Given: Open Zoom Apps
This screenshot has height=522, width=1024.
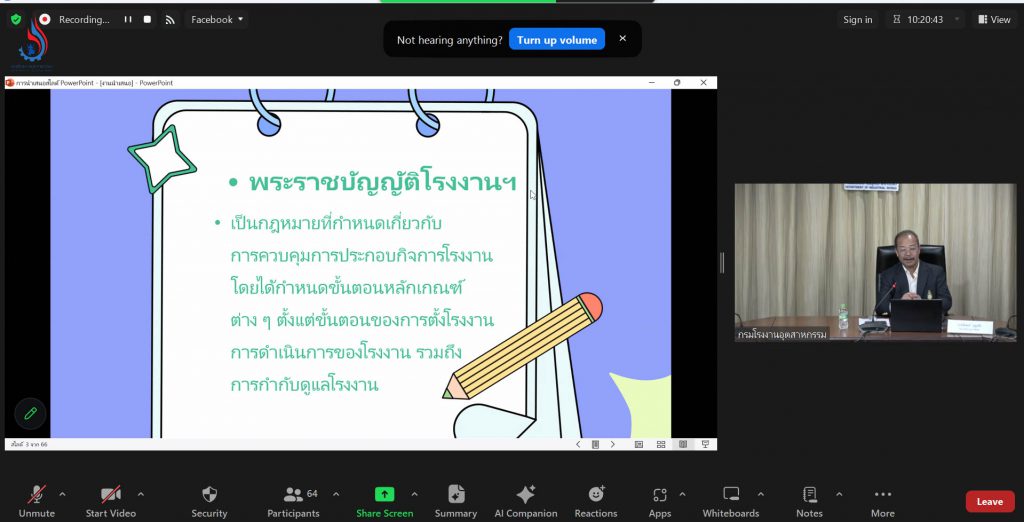Looking at the screenshot, I should (660, 502).
